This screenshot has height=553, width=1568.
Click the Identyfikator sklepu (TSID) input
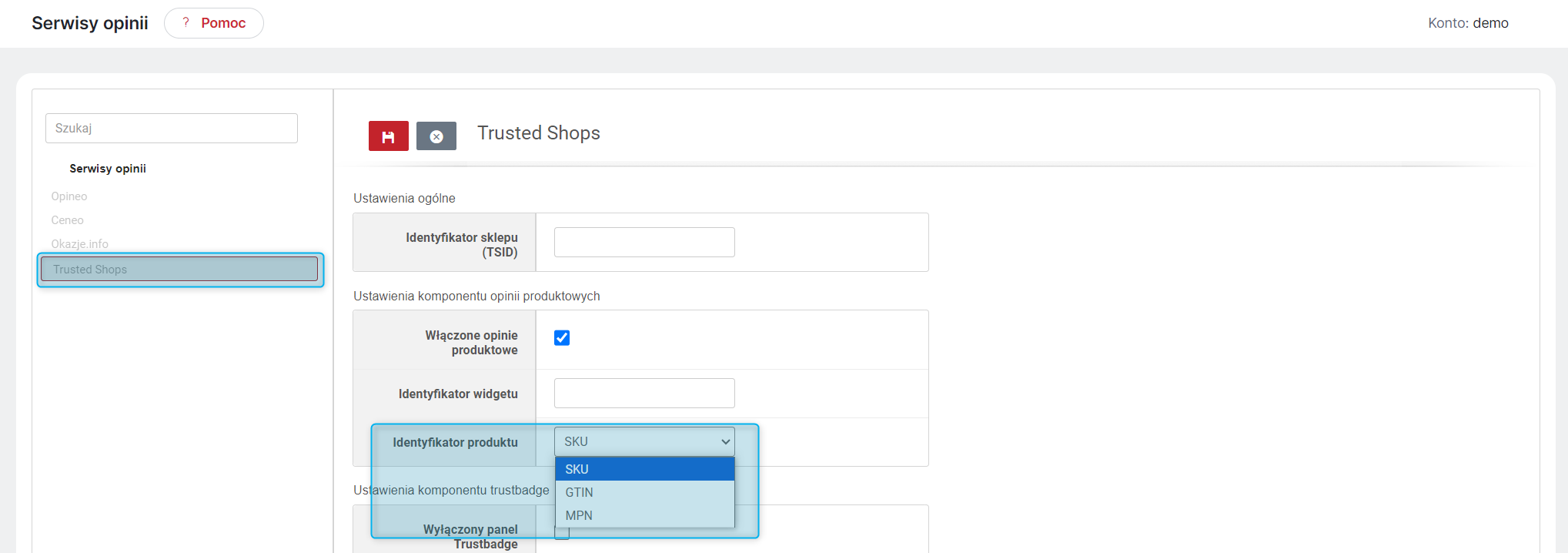click(644, 242)
